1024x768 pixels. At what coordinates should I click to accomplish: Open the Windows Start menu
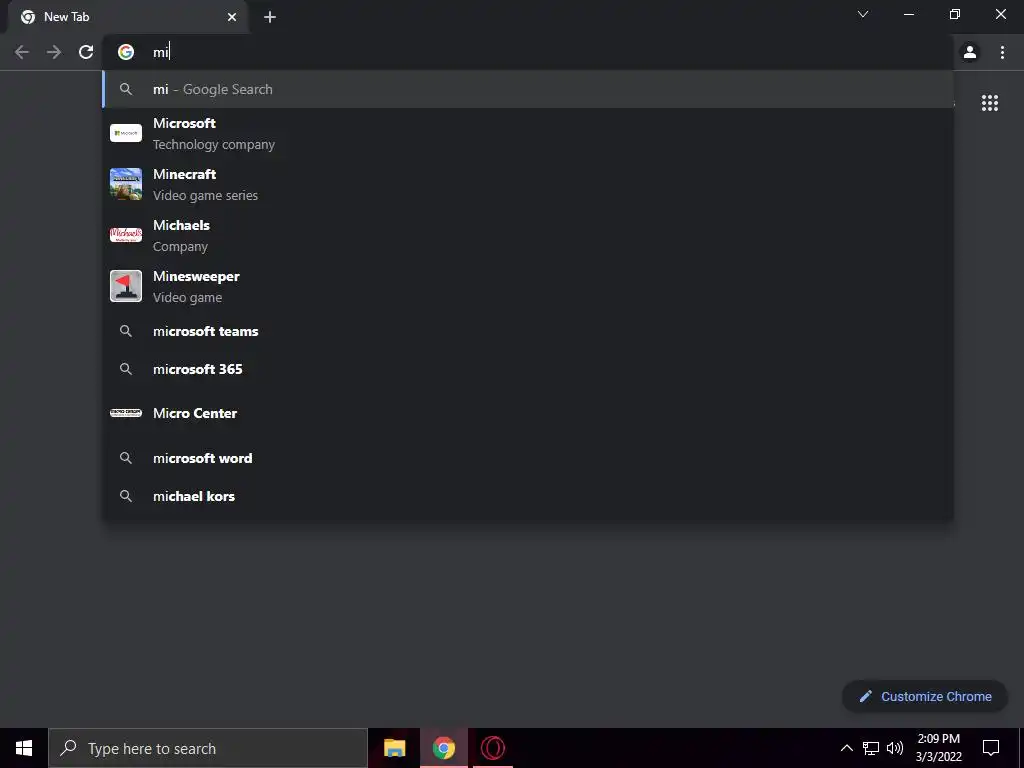[x=24, y=748]
